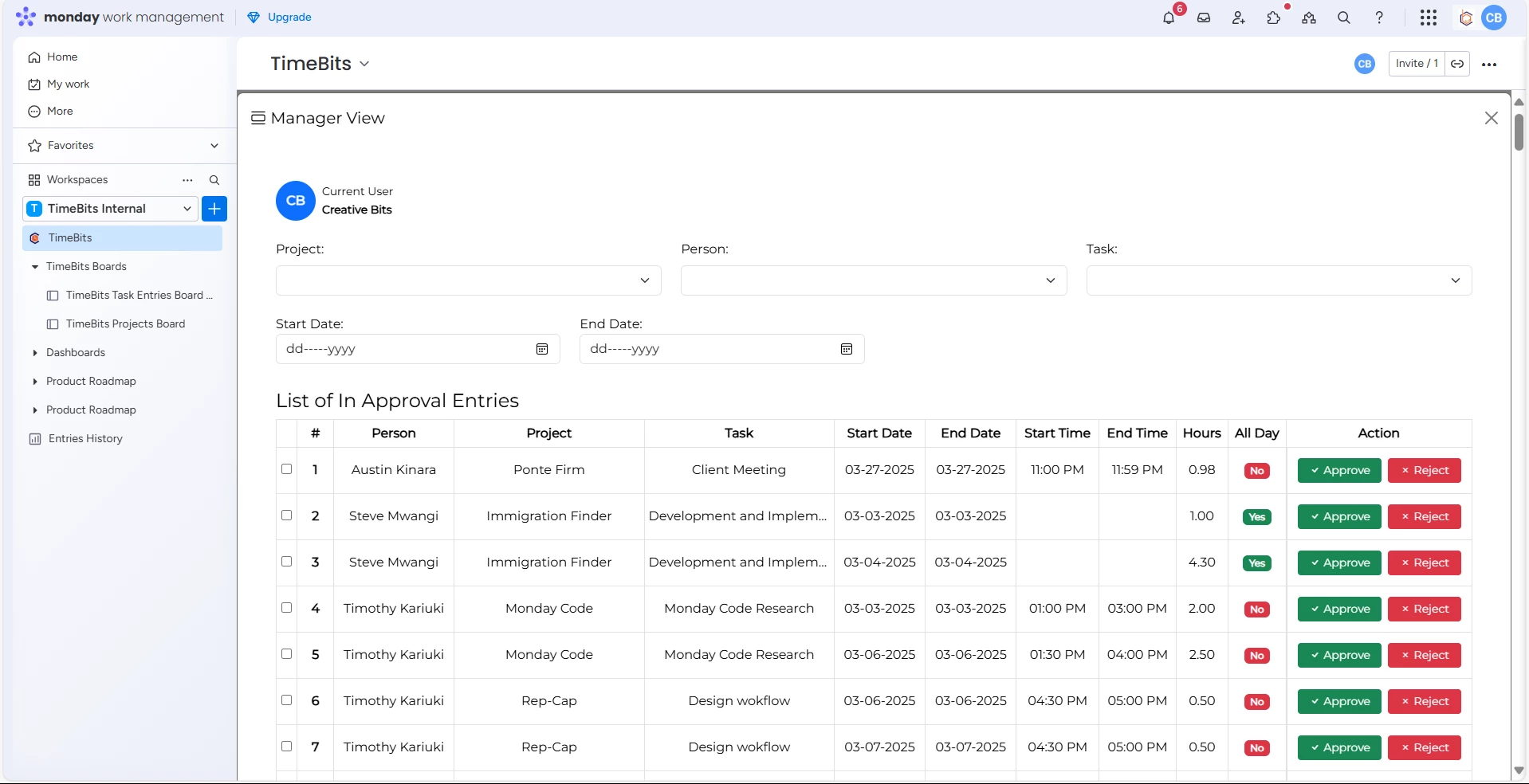Viewport: 1529px width, 784px height.
Task: Open the inbox tray icon
Action: (x=1204, y=18)
